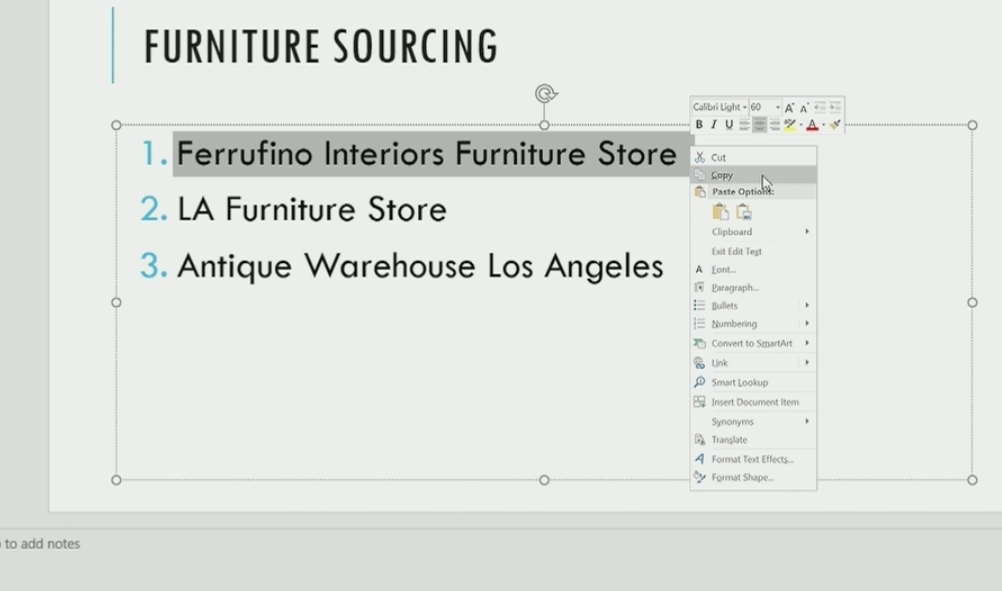
Task: Toggle Bold in the mini toolbar
Action: click(x=699, y=125)
